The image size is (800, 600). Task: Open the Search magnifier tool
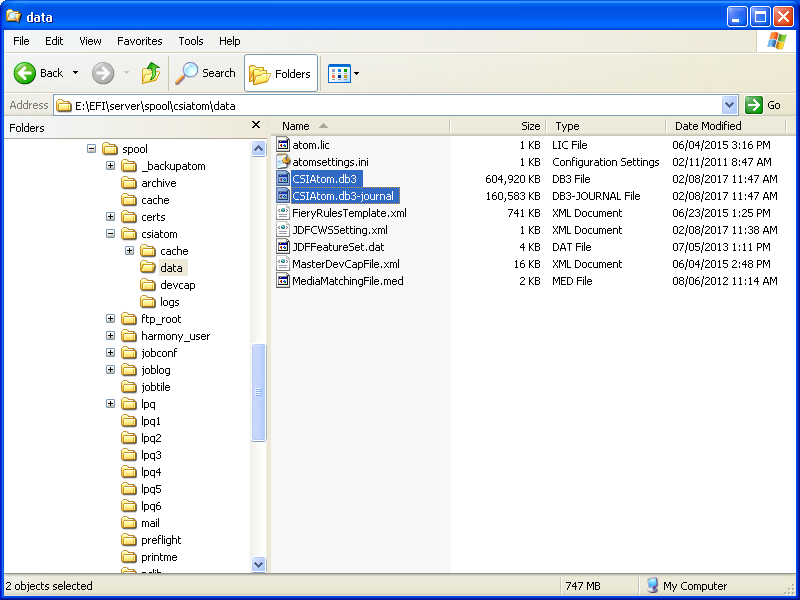pyautogui.click(x=205, y=73)
